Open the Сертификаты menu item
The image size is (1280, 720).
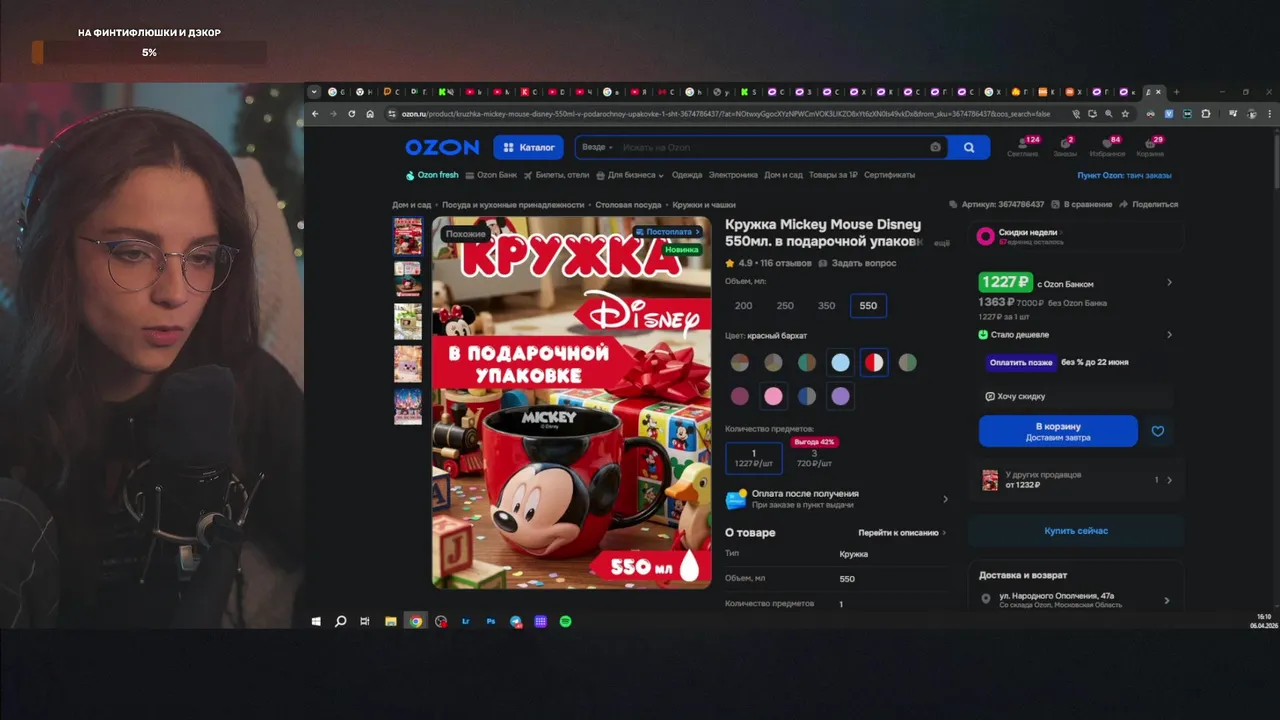[890, 175]
